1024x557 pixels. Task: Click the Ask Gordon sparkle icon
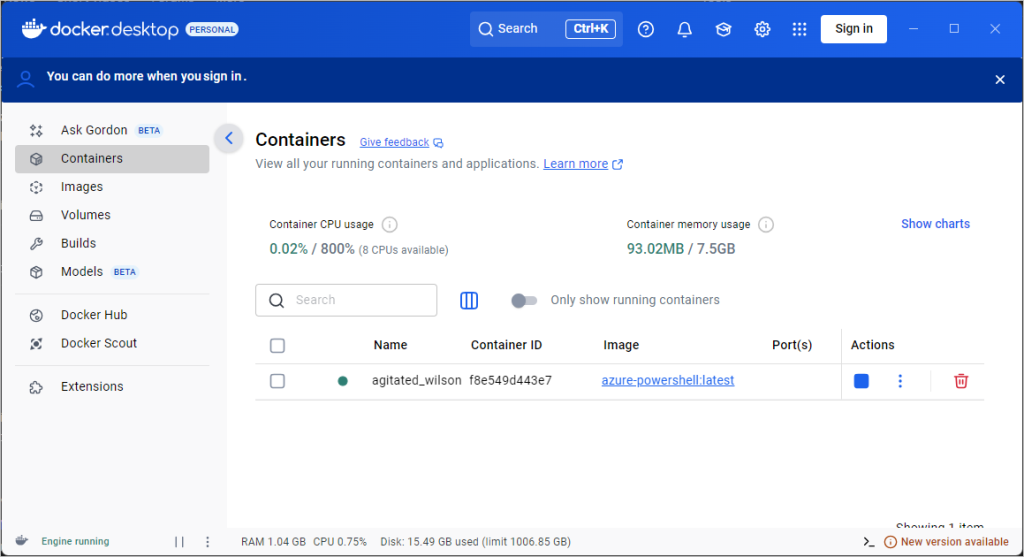coord(37,131)
